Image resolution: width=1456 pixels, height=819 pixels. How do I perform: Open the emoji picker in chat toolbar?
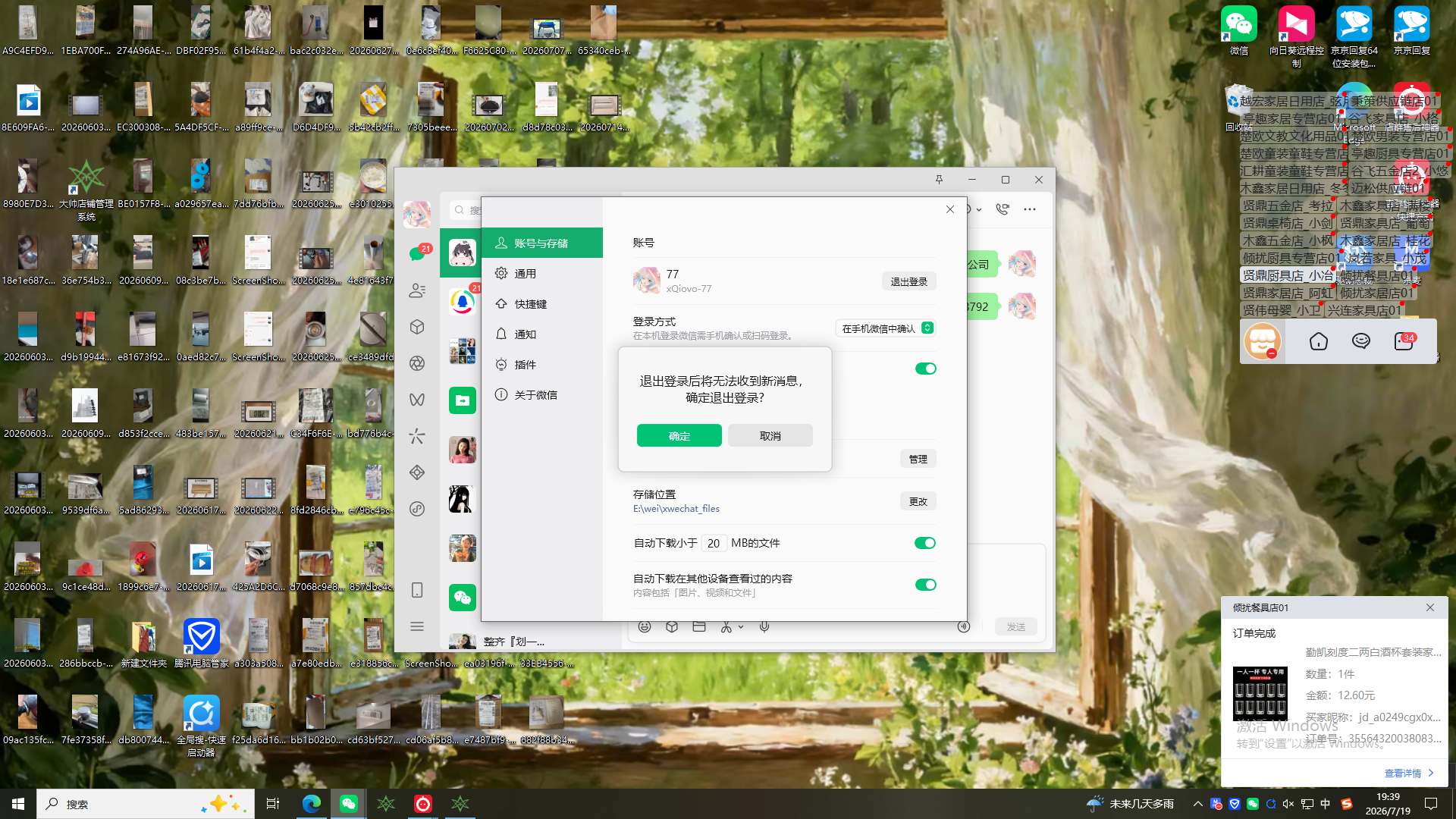(x=645, y=626)
